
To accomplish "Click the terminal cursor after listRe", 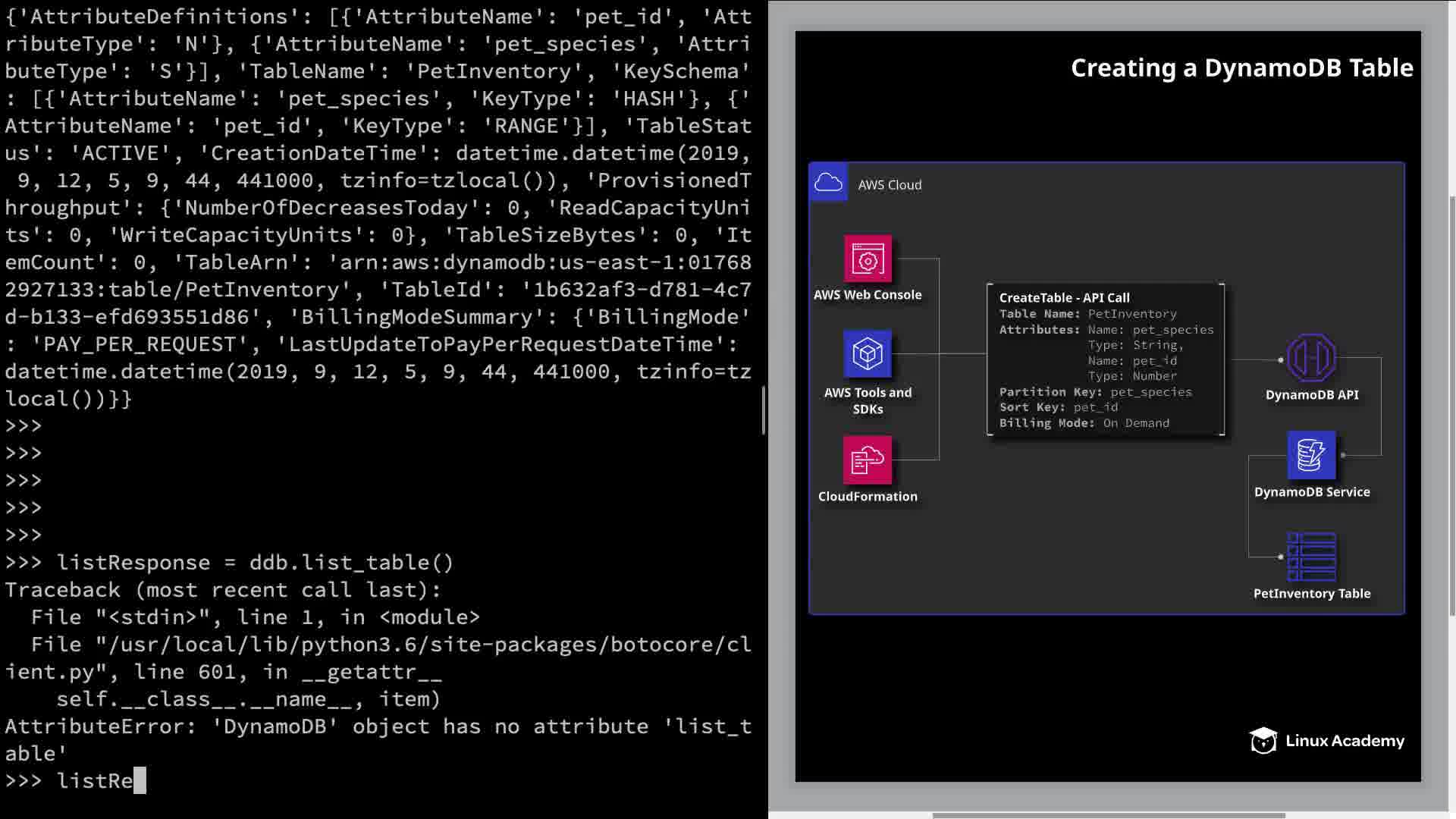I will tap(140, 780).
